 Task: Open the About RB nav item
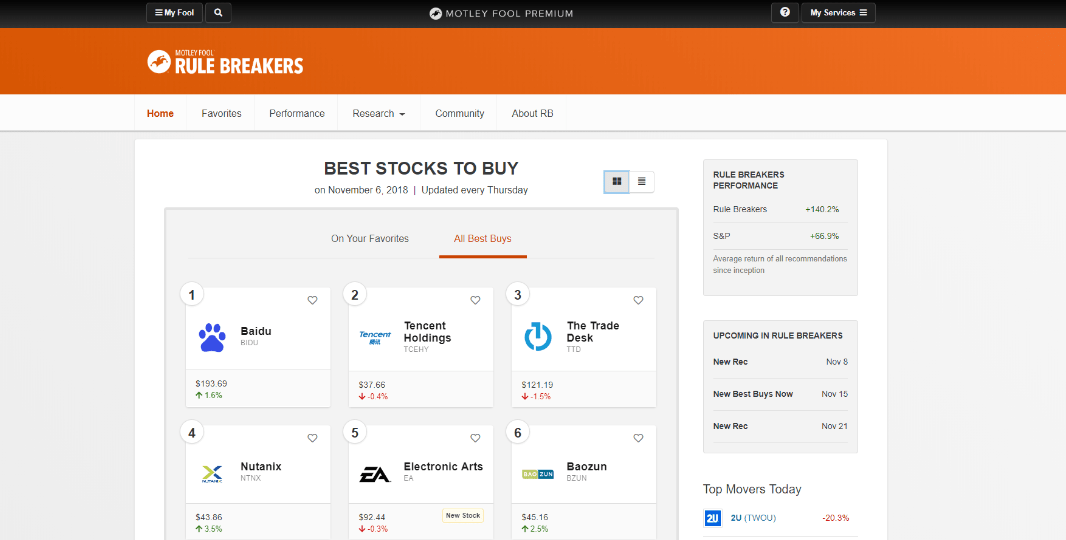532,114
